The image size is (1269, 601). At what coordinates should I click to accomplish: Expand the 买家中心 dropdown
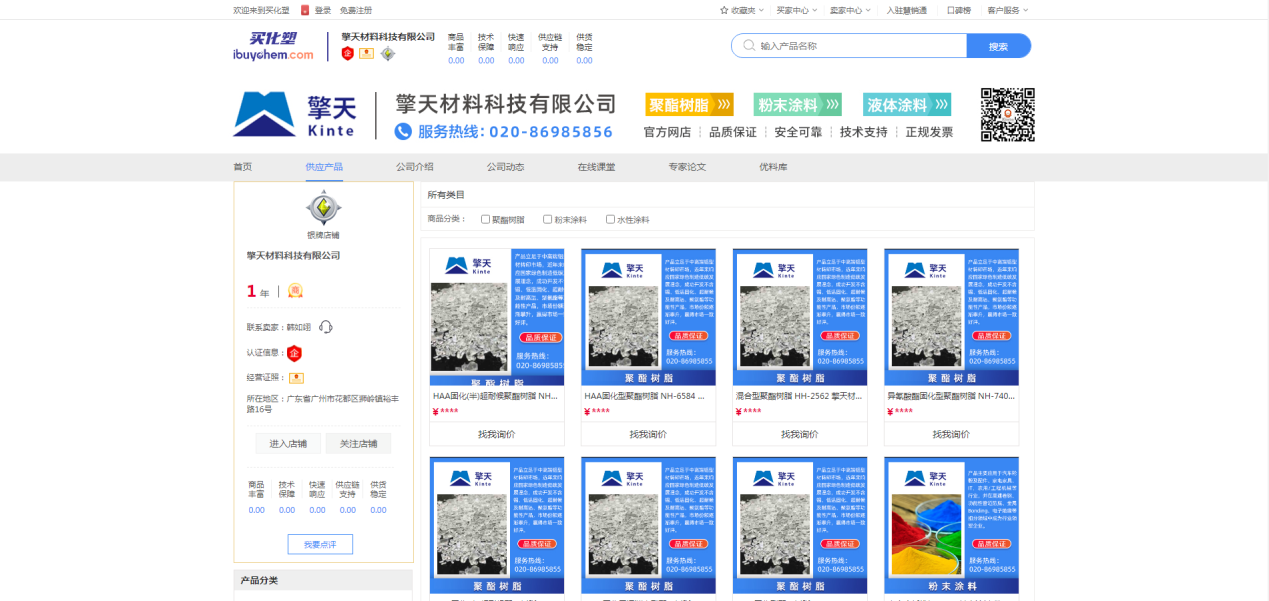796,10
